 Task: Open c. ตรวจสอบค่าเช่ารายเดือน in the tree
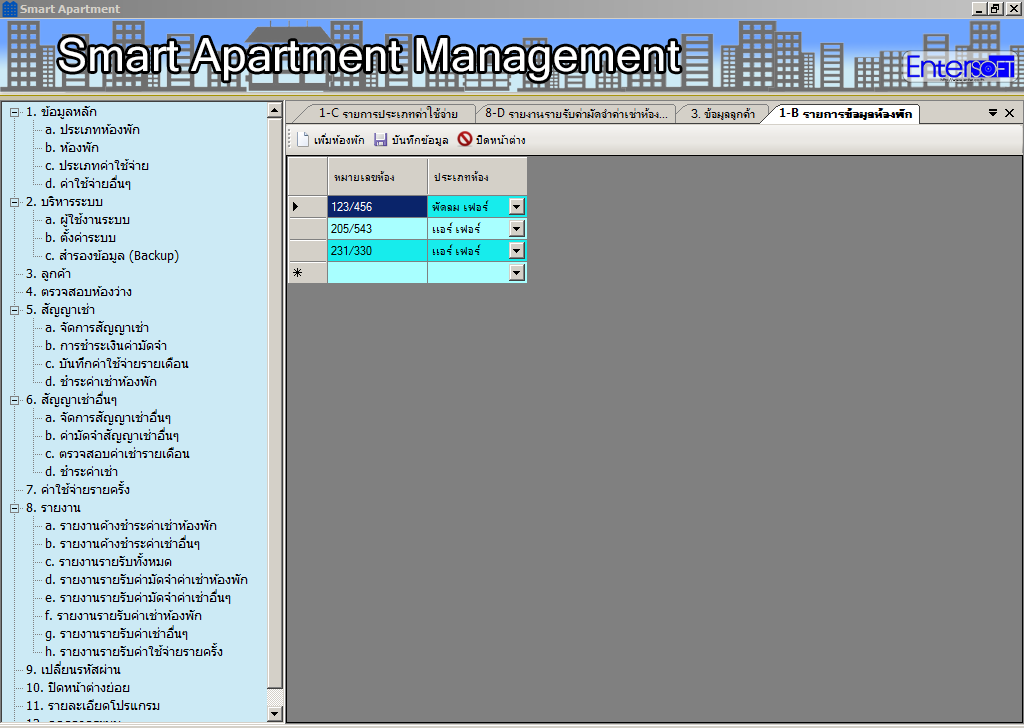(118, 454)
